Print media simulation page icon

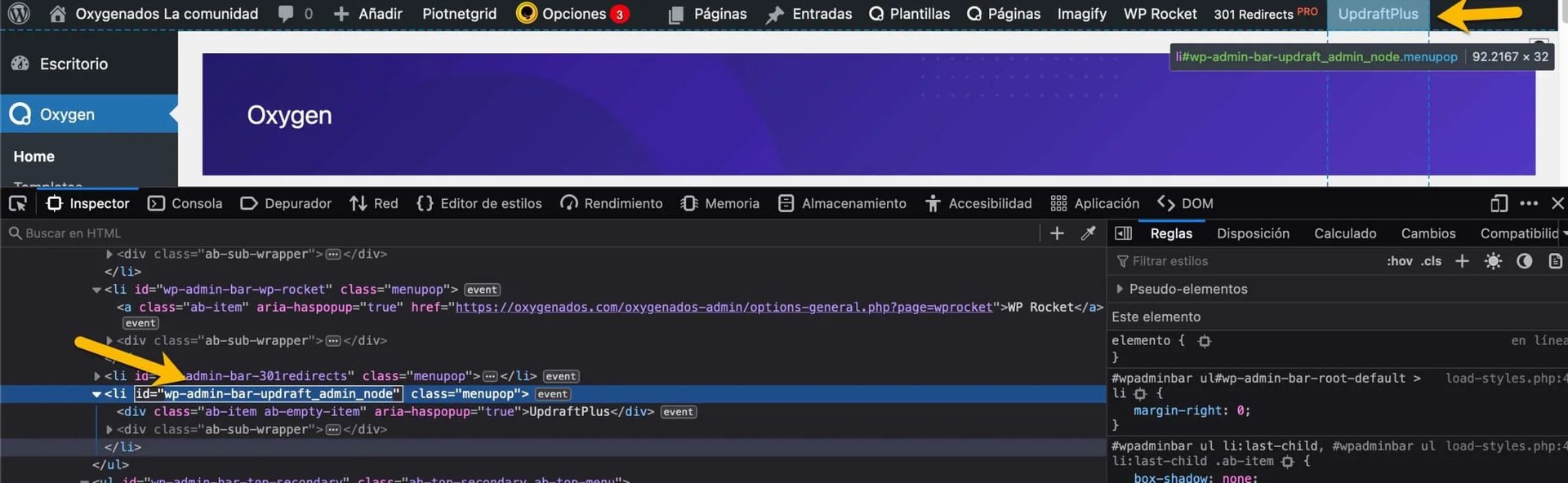1555,261
